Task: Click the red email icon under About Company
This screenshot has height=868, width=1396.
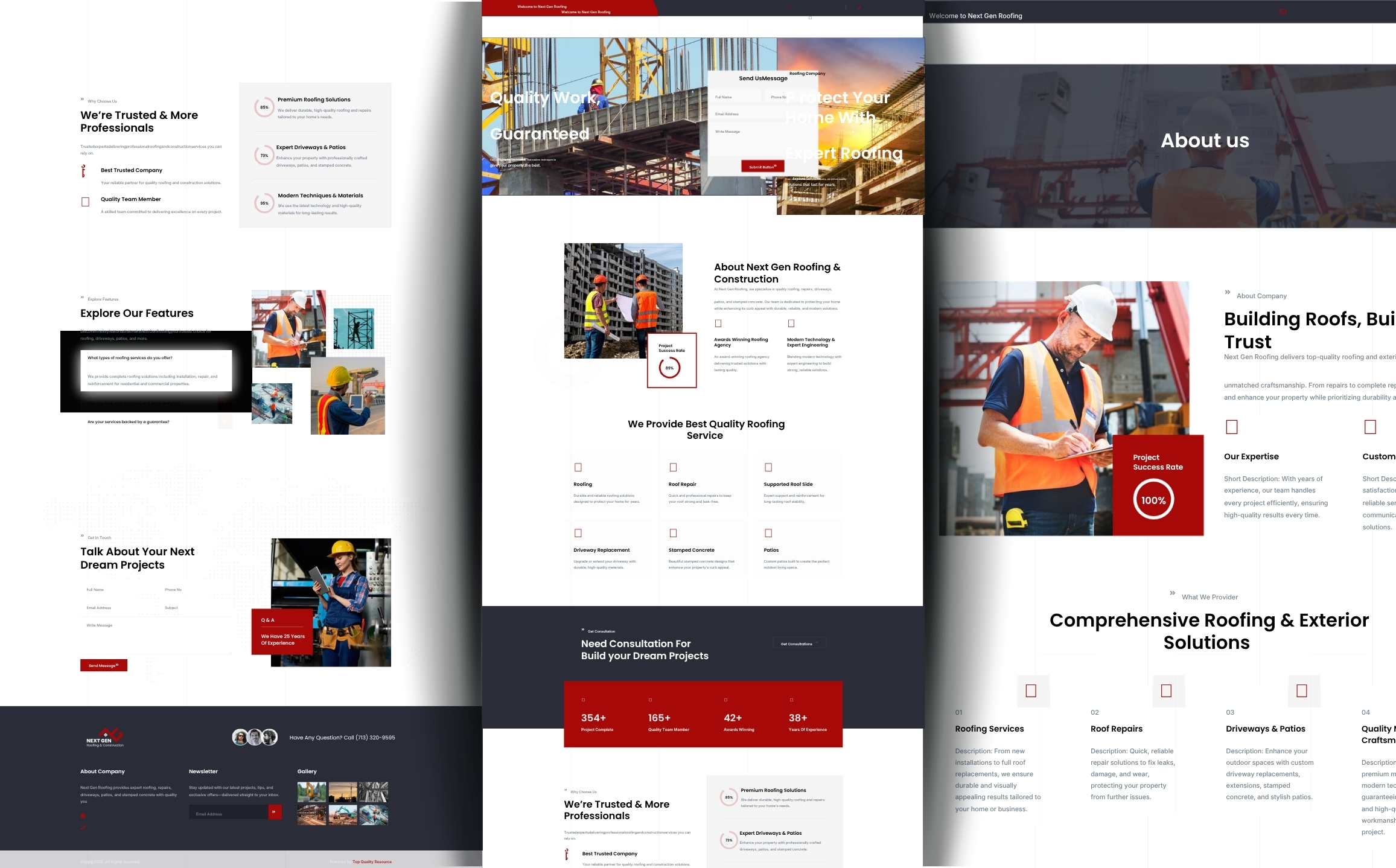Action: (83, 815)
